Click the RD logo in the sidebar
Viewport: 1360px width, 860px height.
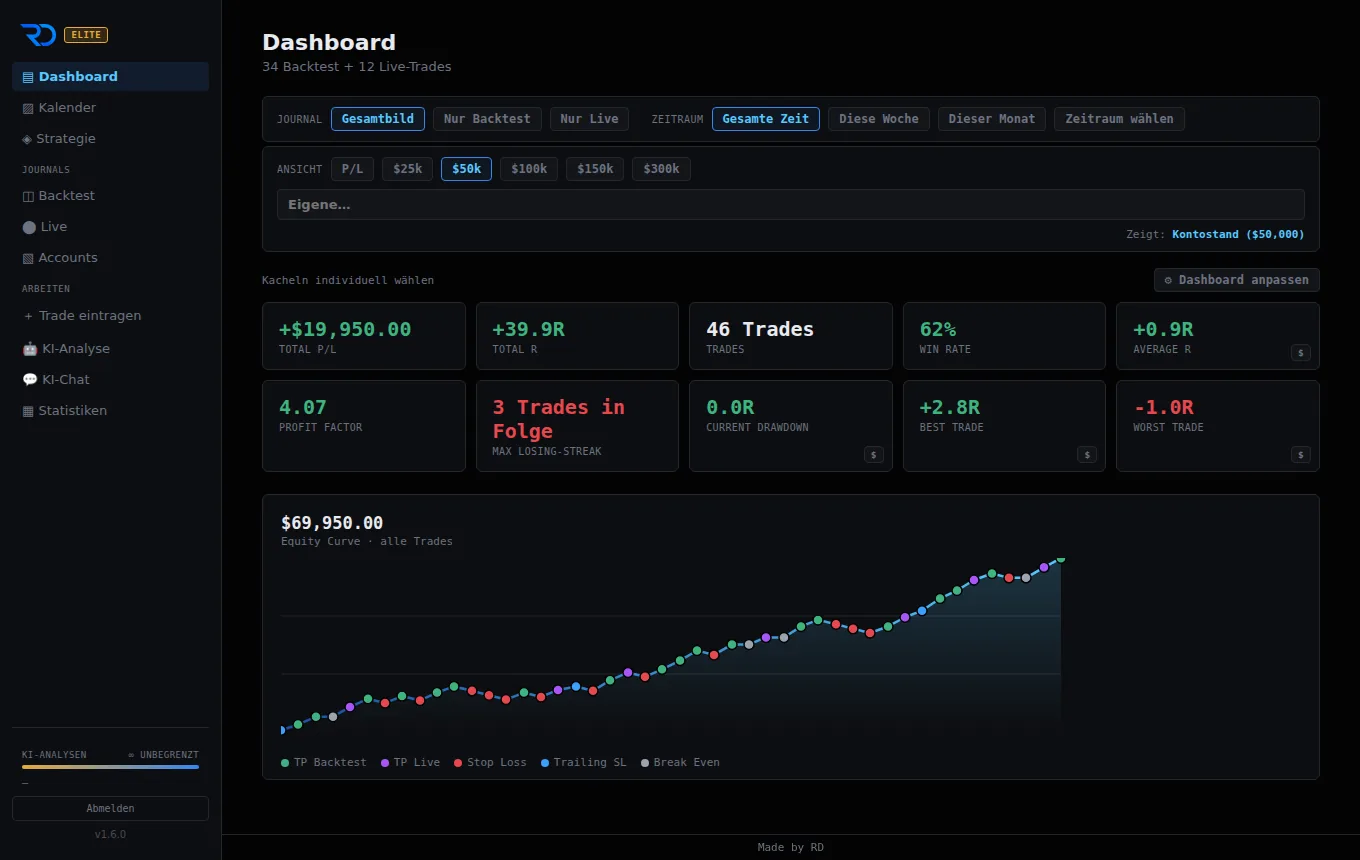click(38, 35)
